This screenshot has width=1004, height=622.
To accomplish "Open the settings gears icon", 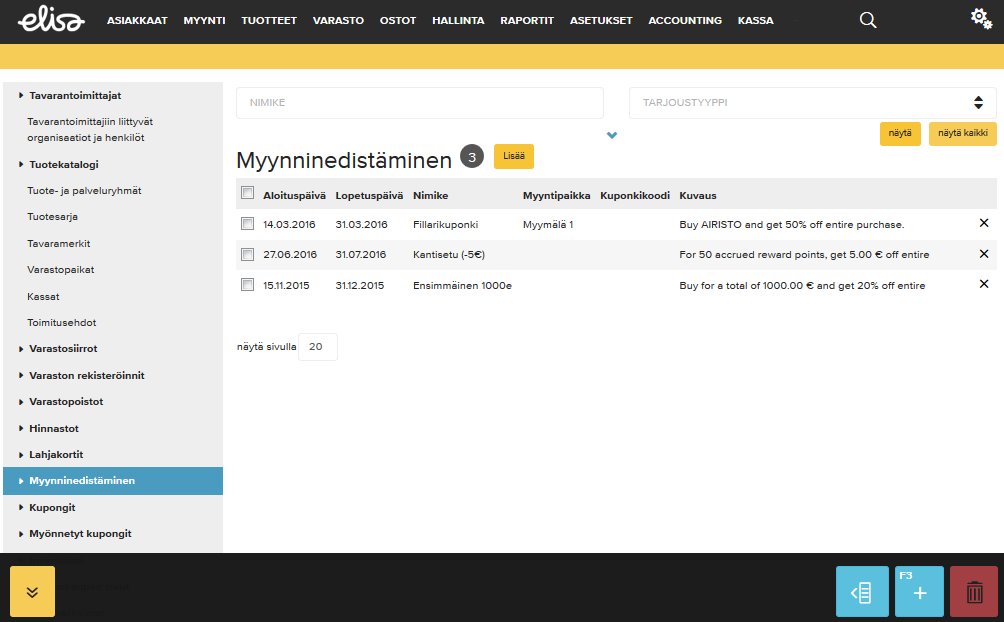I will pyautogui.click(x=981, y=19).
